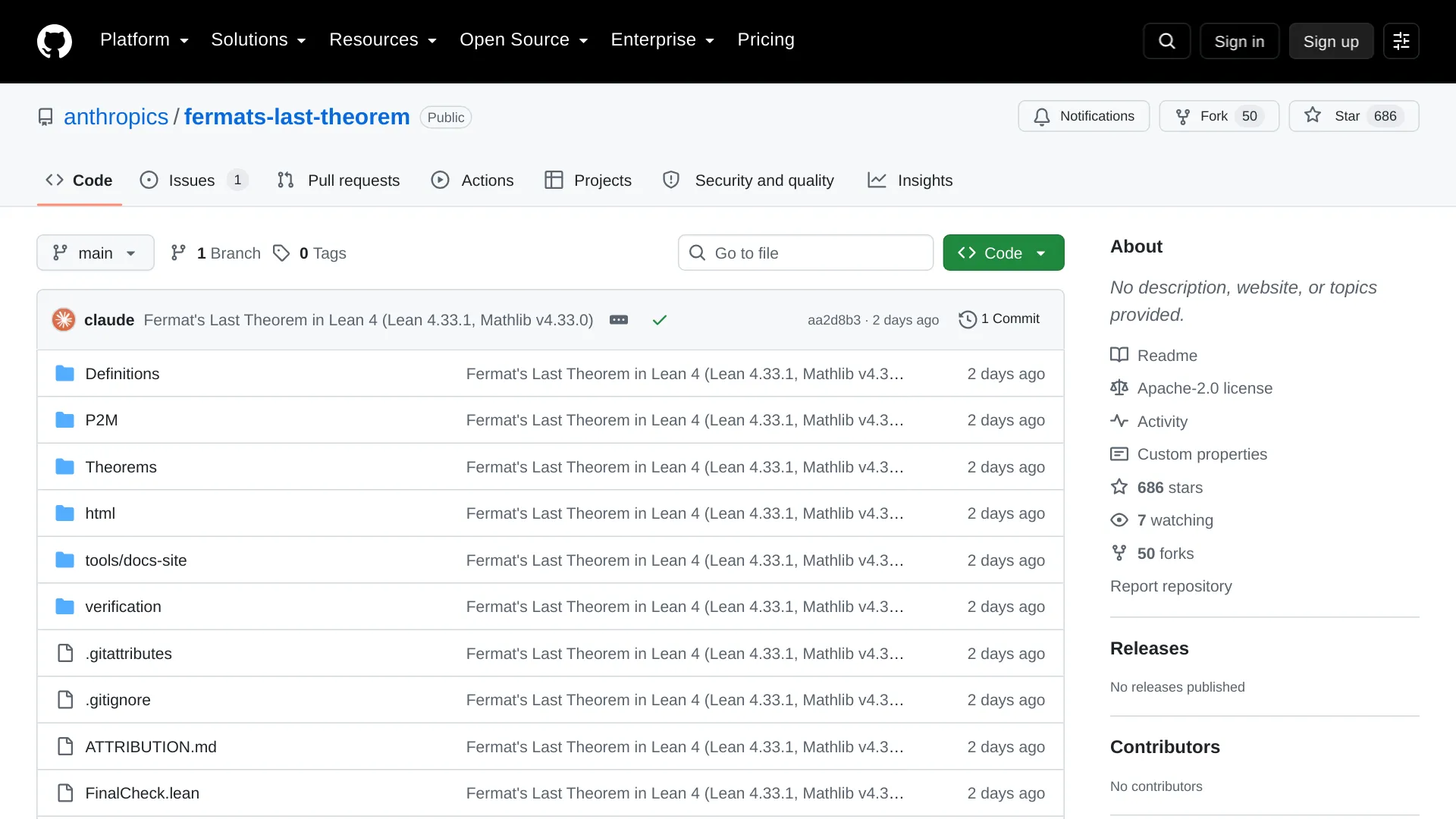1456x819 pixels.
Task: Open the tools/docs-site folder
Action: (136, 560)
